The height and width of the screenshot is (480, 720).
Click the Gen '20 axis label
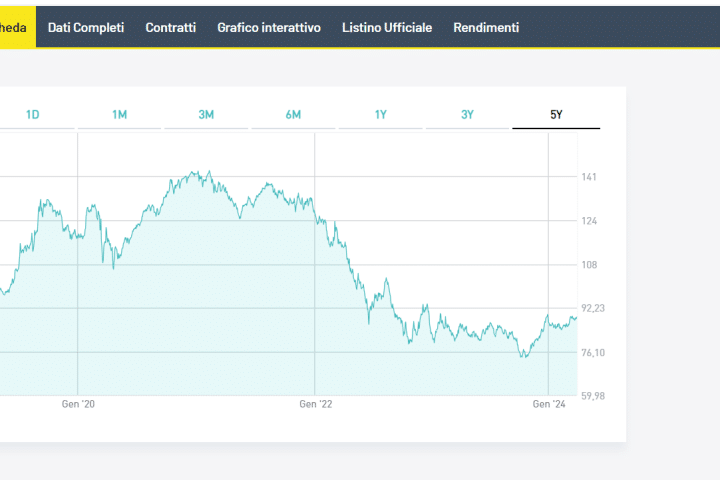point(78,404)
